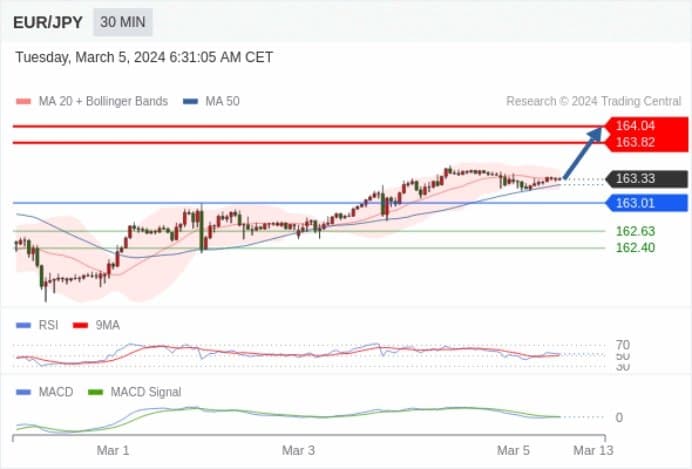Click the MA 20 + Bollinger Bands pink swatch
The width and height of the screenshot is (692, 469).
pos(23,101)
